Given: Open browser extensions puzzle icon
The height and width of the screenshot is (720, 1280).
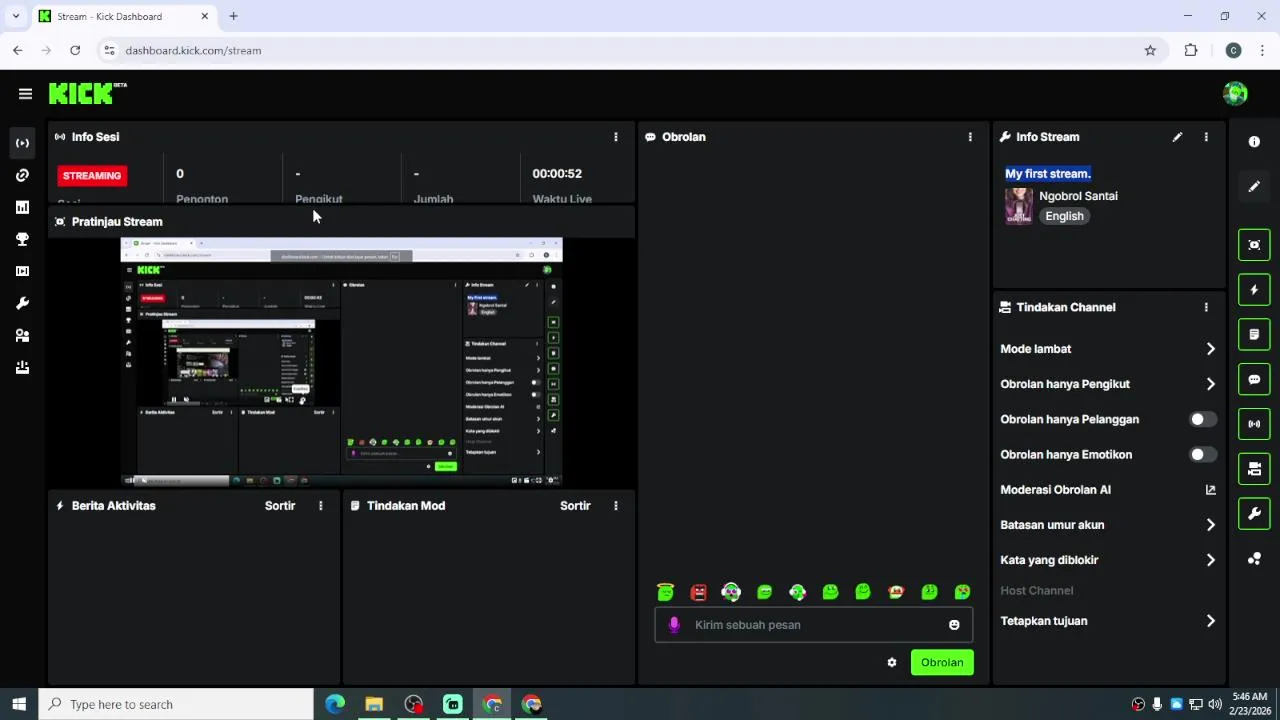Looking at the screenshot, I should tap(1191, 50).
